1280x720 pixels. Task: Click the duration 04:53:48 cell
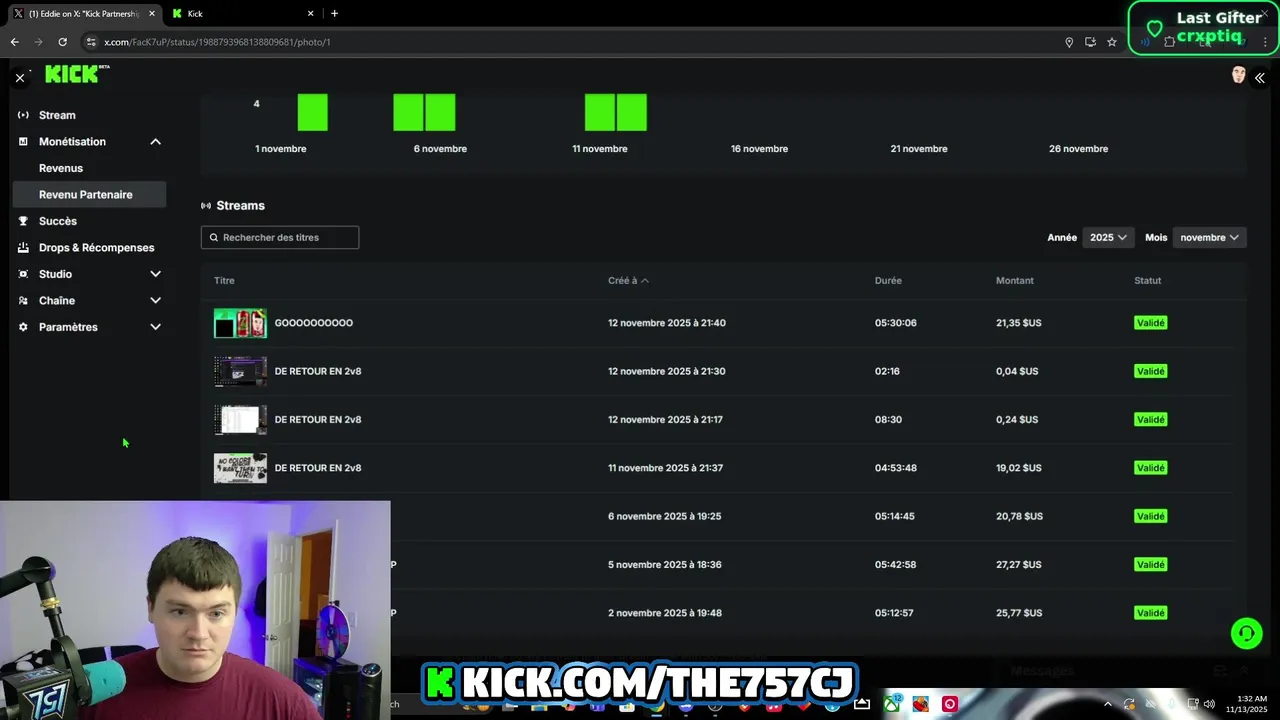coord(896,468)
